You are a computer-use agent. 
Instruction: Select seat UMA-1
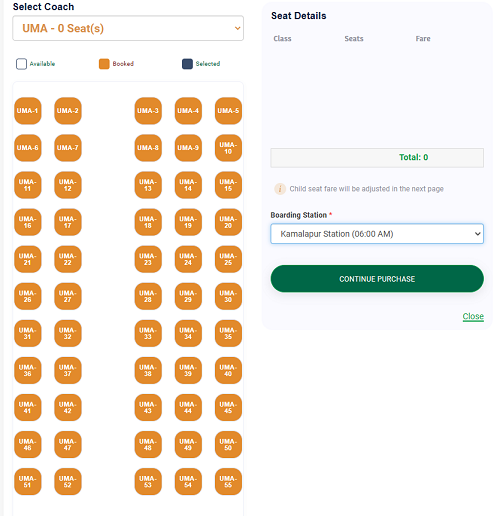coord(28,111)
